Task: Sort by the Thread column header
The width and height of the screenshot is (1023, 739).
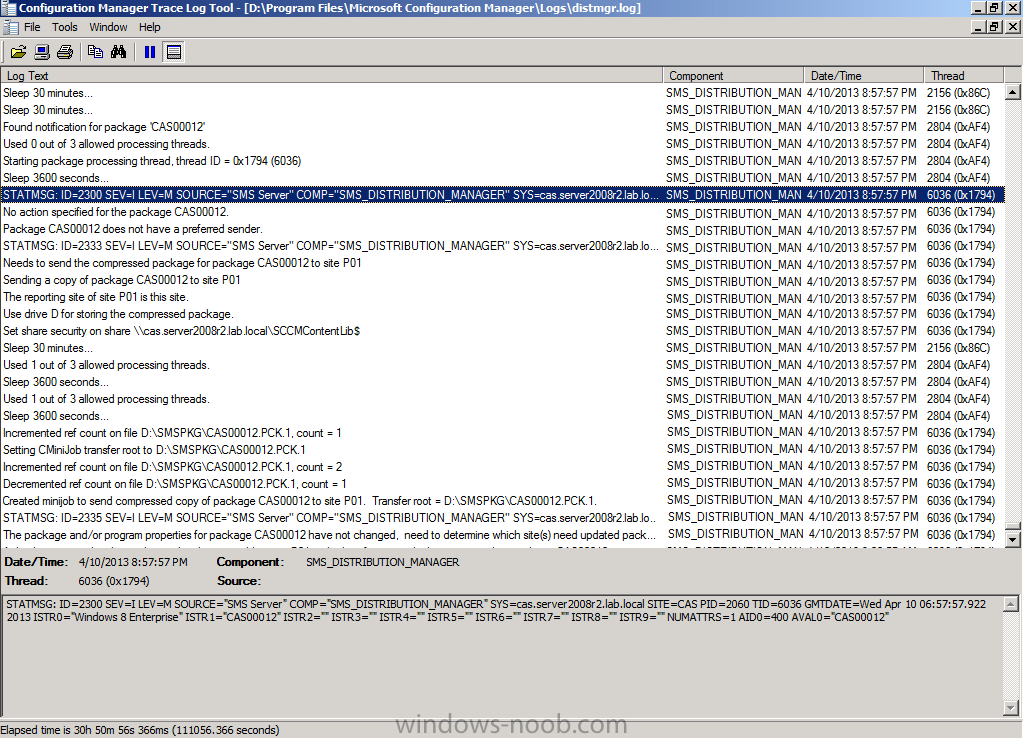Action: (964, 76)
